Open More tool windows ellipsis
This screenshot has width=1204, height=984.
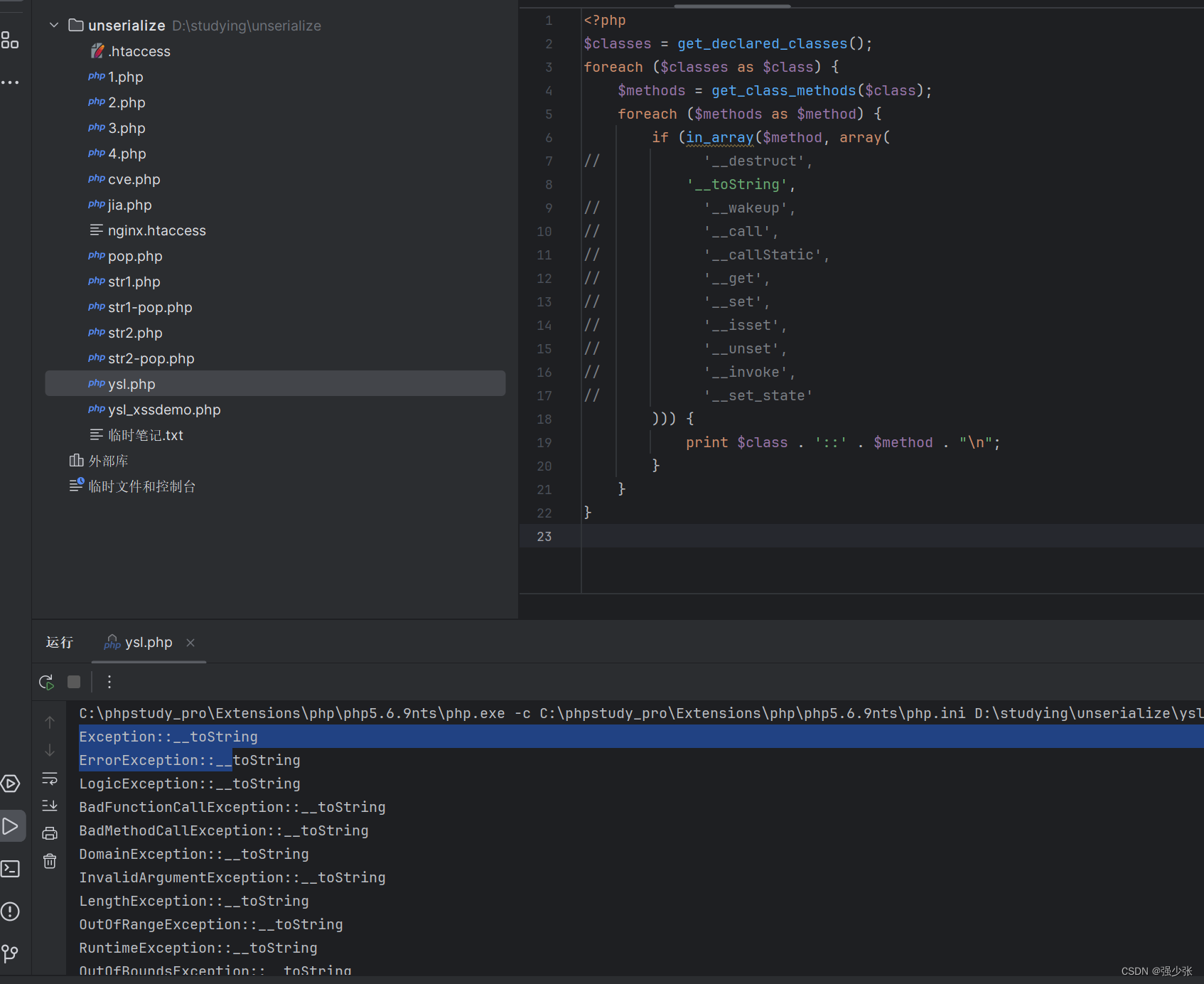pyautogui.click(x=10, y=82)
